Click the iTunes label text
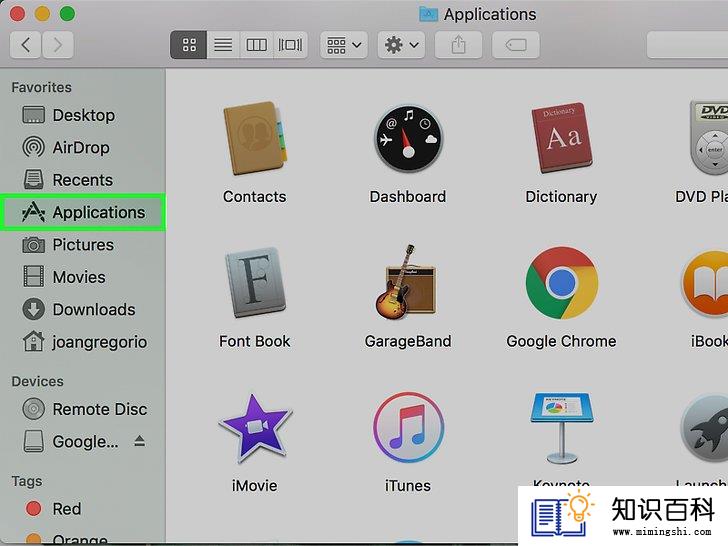Viewport: 728px width, 546px height. click(x=408, y=486)
